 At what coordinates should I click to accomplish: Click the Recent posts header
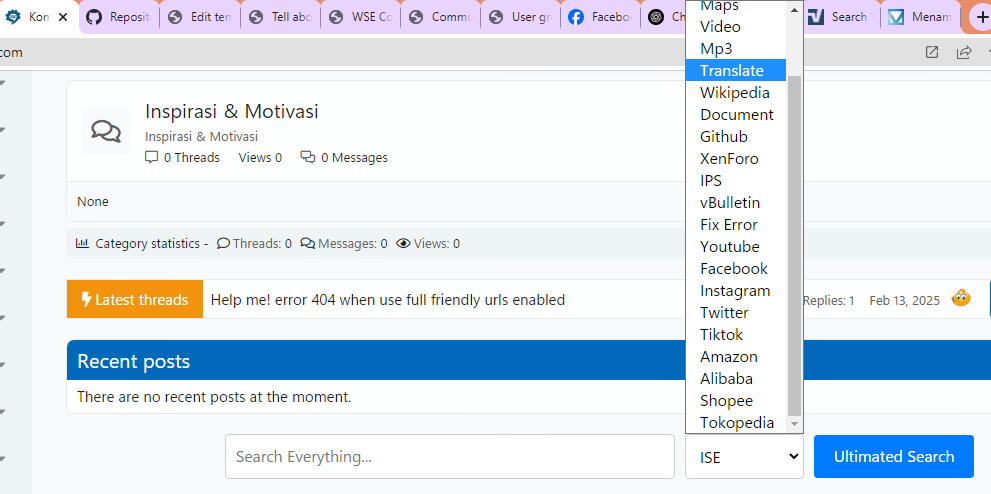(x=133, y=361)
